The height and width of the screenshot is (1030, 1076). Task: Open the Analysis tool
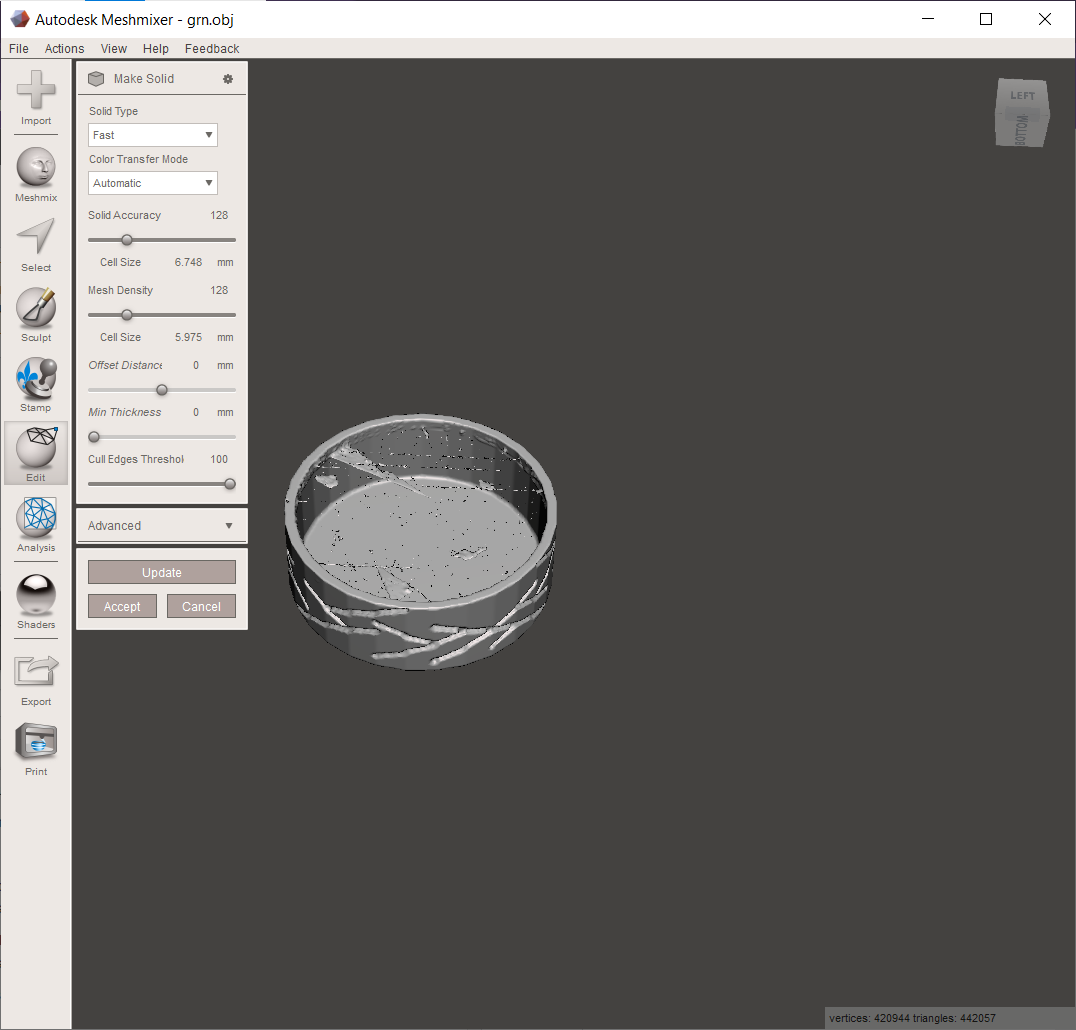(36, 525)
